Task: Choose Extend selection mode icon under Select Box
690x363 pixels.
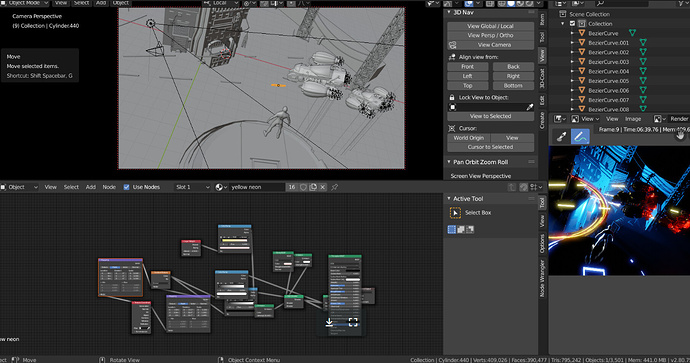Action: pos(461,229)
